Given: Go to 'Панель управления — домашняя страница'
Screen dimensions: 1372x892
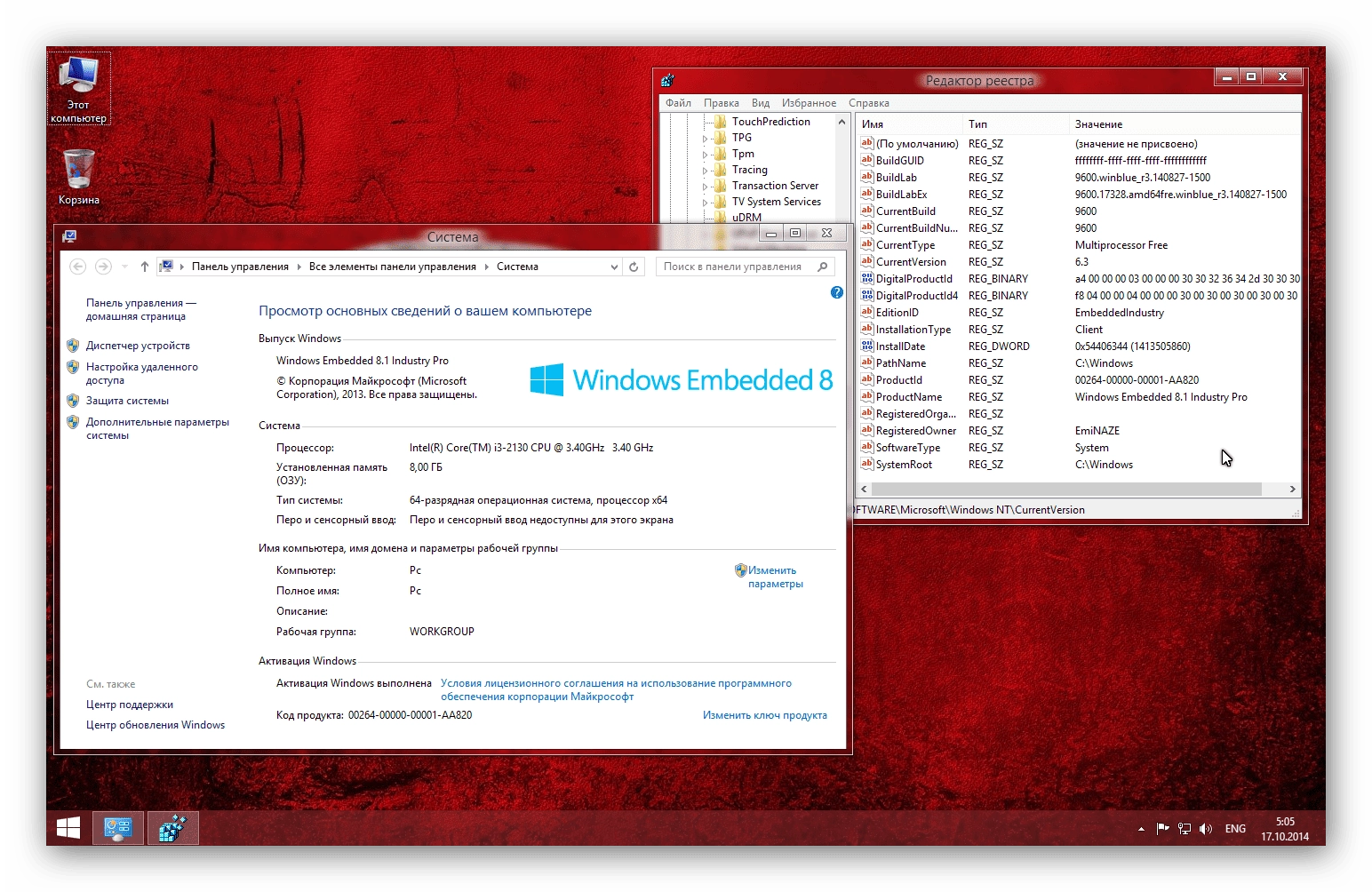Looking at the screenshot, I should (141, 309).
